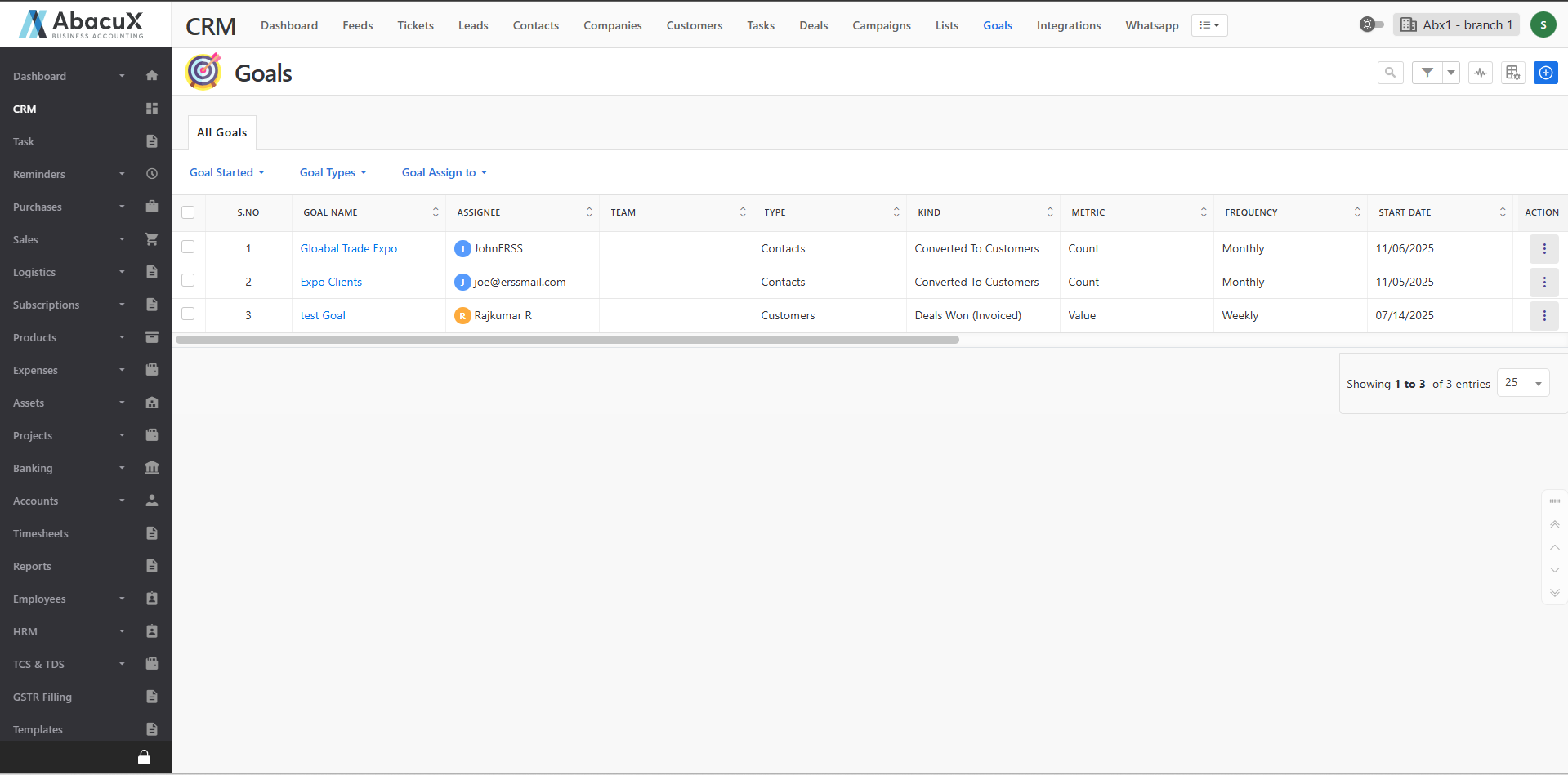The height and width of the screenshot is (775, 1568).
Task: Open the activity pulse icon
Action: [x=1481, y=73]
